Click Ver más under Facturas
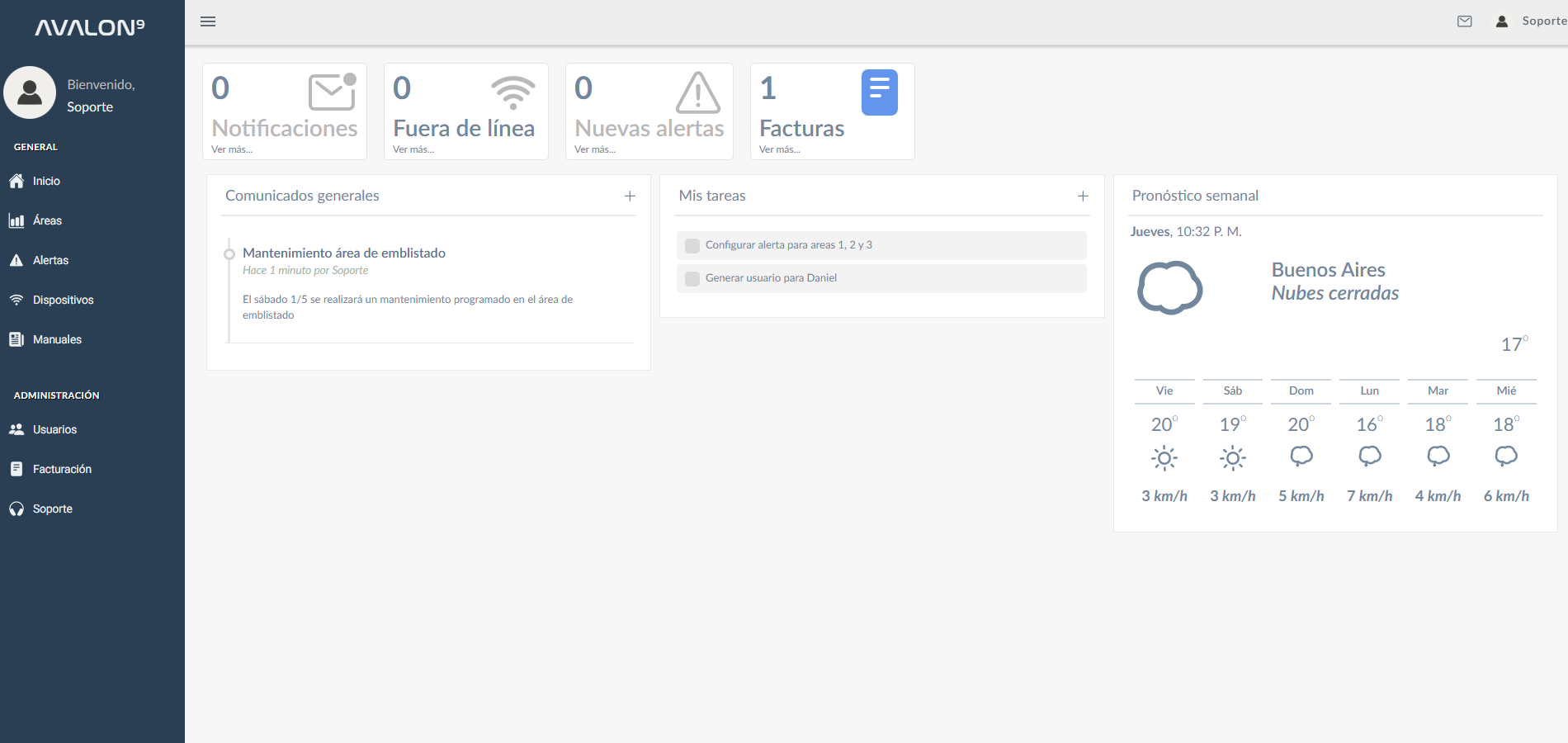The width and height of the screenshot is (1568, 743). (780, 149)
